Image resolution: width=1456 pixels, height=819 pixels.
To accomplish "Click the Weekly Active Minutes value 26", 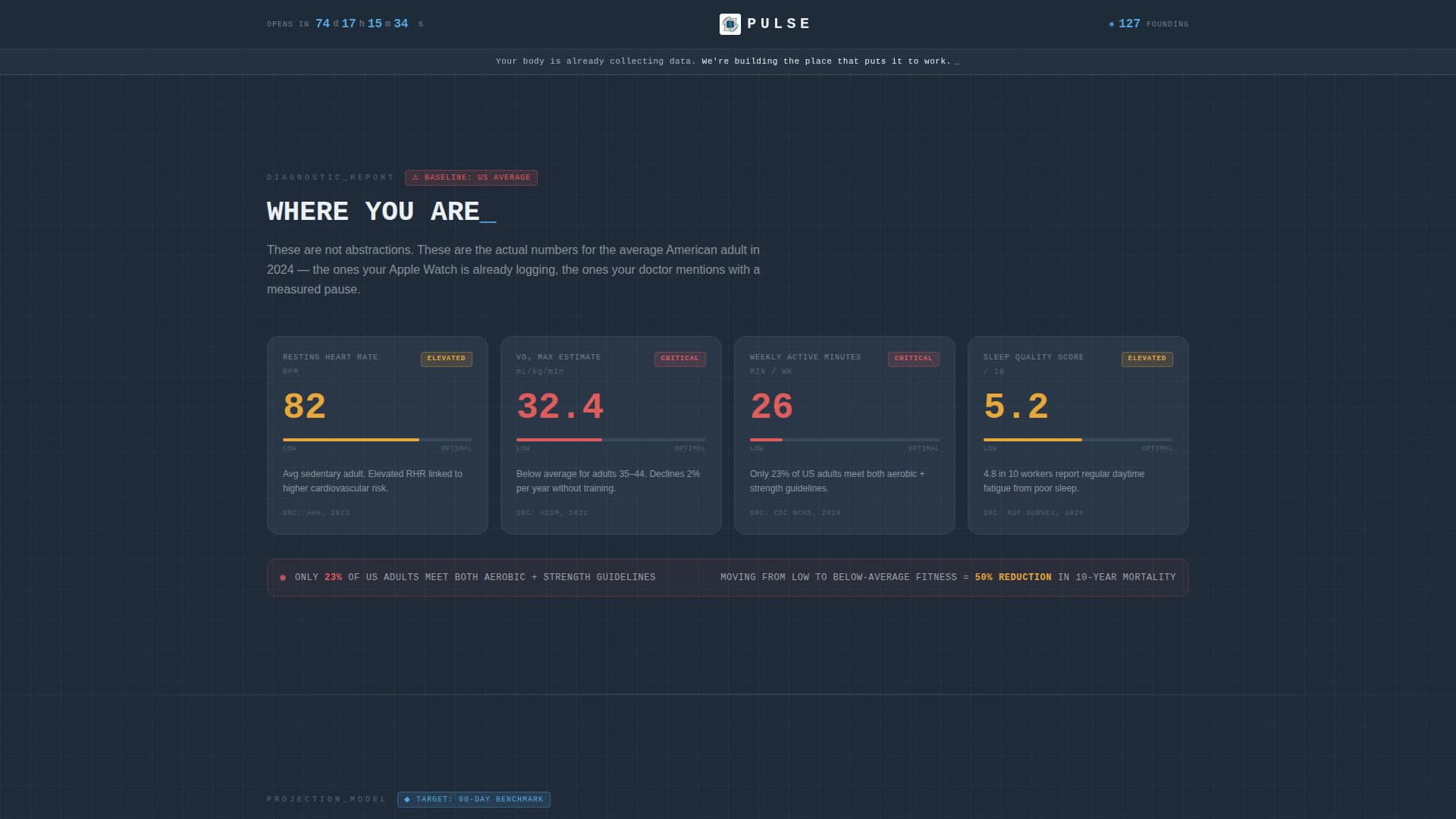I will click(771, 406).
